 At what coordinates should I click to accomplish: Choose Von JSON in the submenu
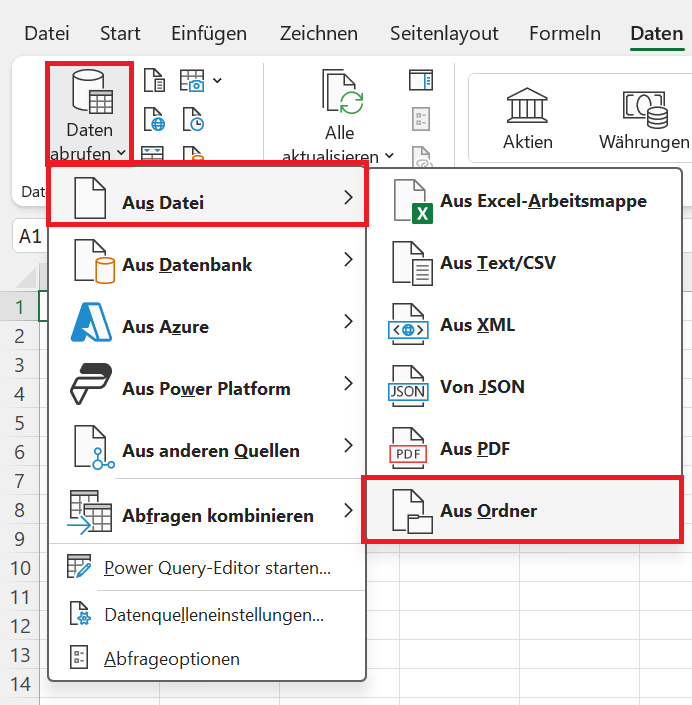[524, 387]
